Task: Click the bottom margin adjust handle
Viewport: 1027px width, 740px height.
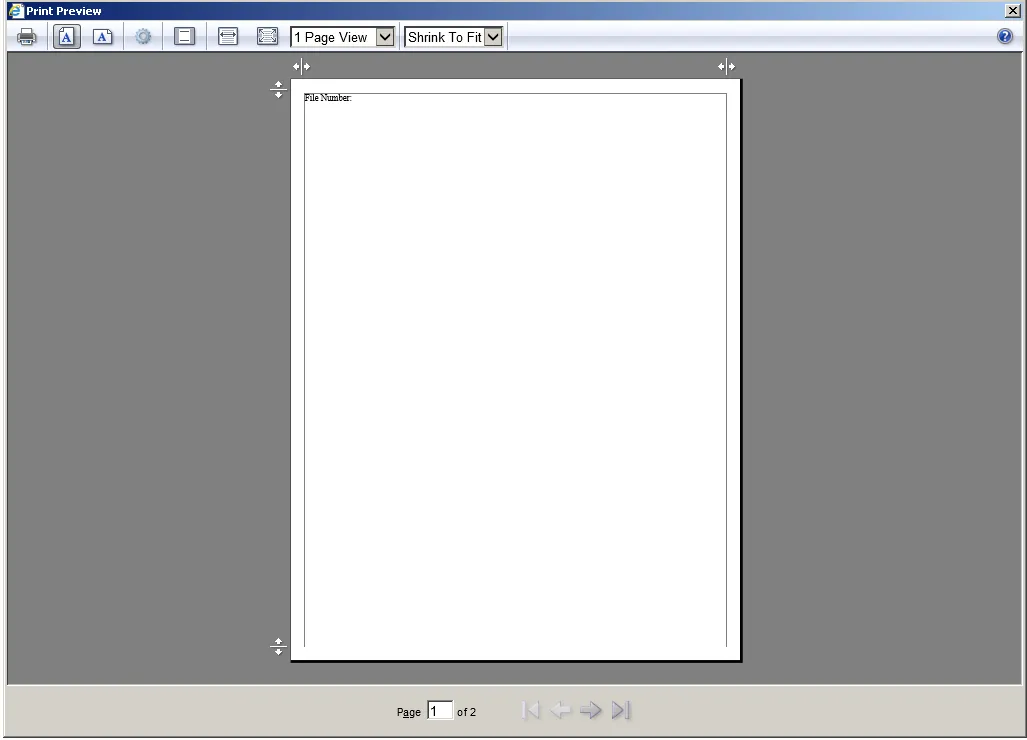Action: (x=278, y=647)
